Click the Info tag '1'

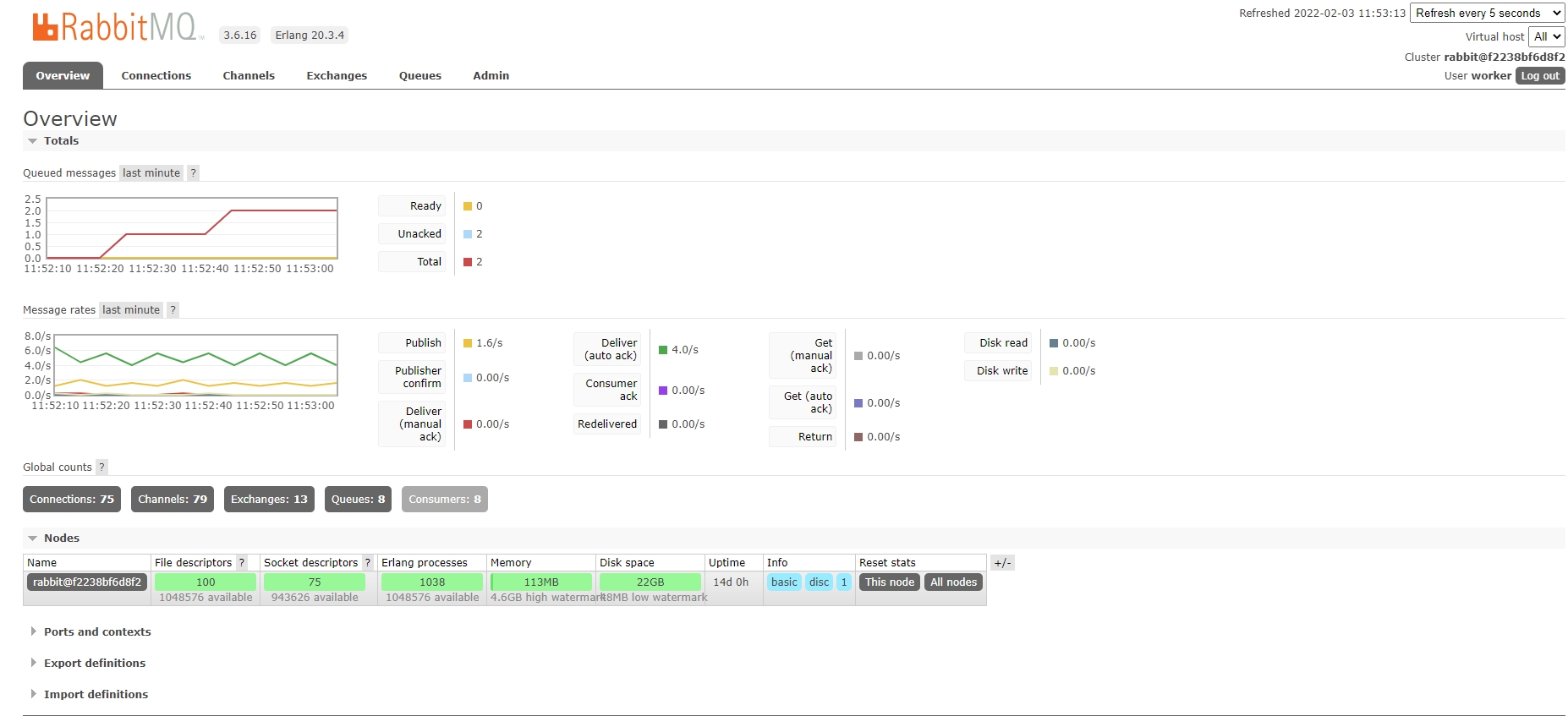844,582
